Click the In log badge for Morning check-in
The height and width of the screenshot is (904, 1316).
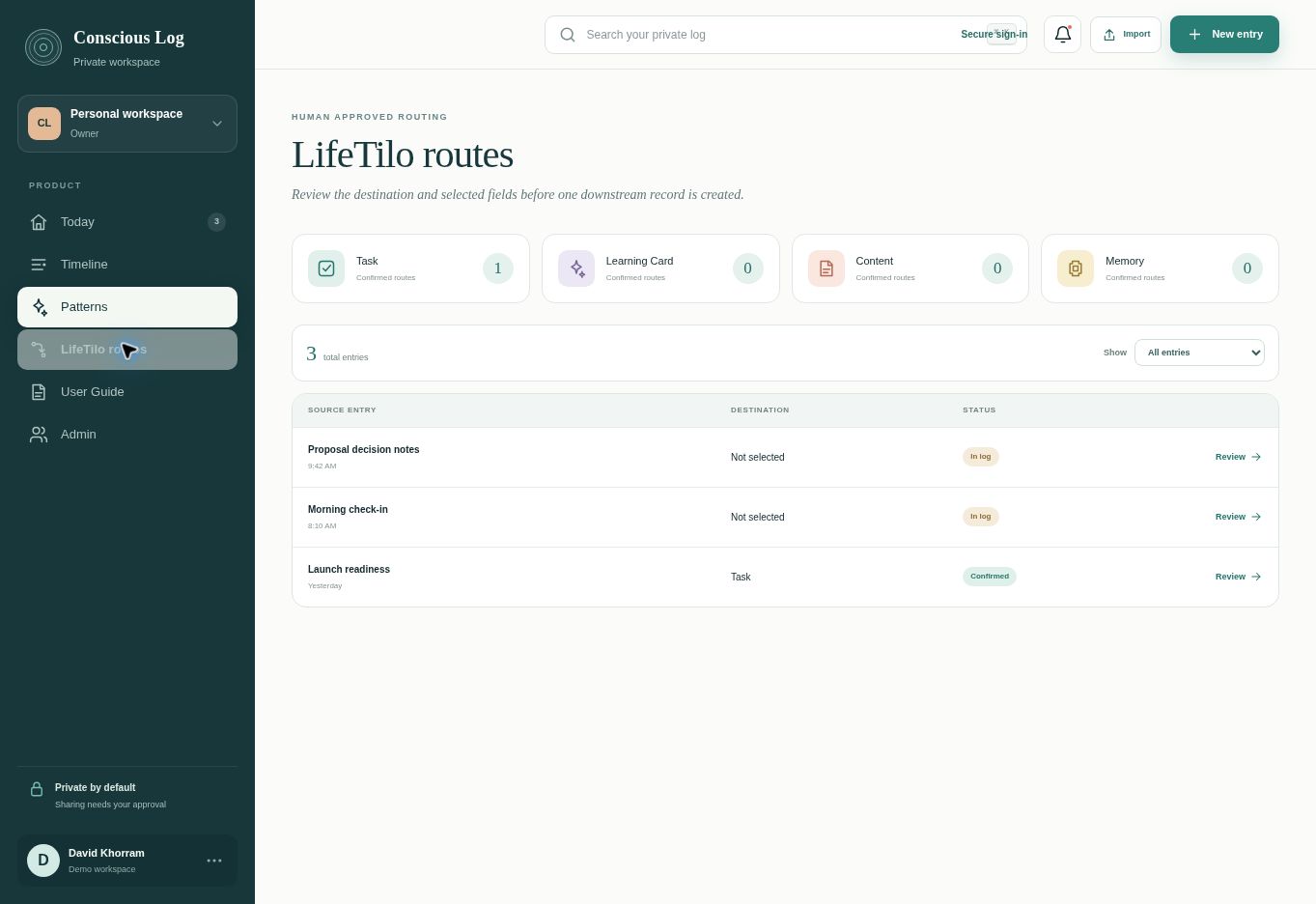coord(981,517)
